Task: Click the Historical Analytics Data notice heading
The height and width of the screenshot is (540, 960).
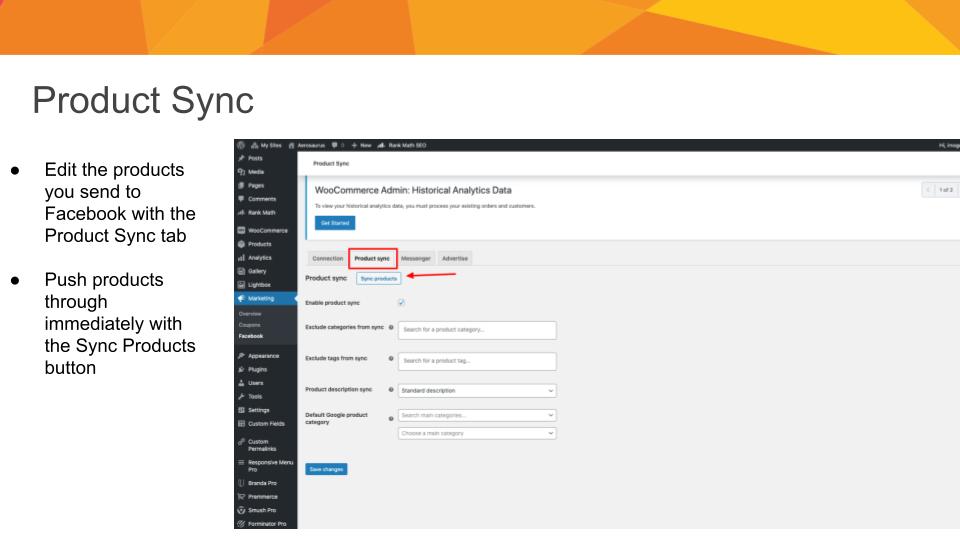Action: coord(413,190)
